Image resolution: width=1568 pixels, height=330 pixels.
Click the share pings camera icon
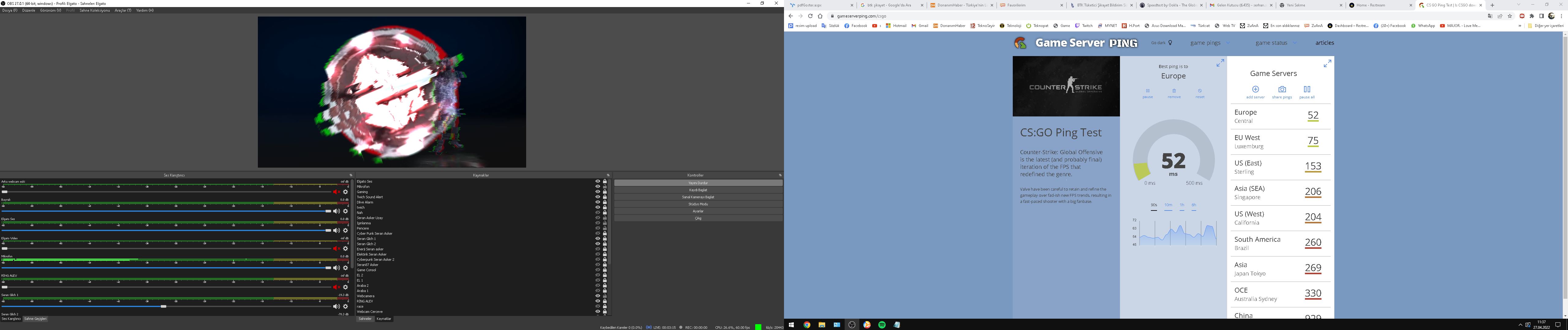(1282, 89)
